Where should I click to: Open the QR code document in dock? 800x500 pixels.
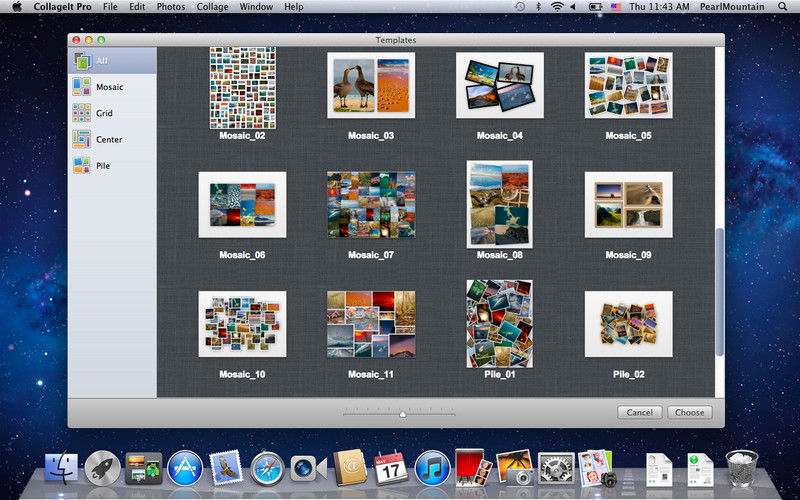659,469
